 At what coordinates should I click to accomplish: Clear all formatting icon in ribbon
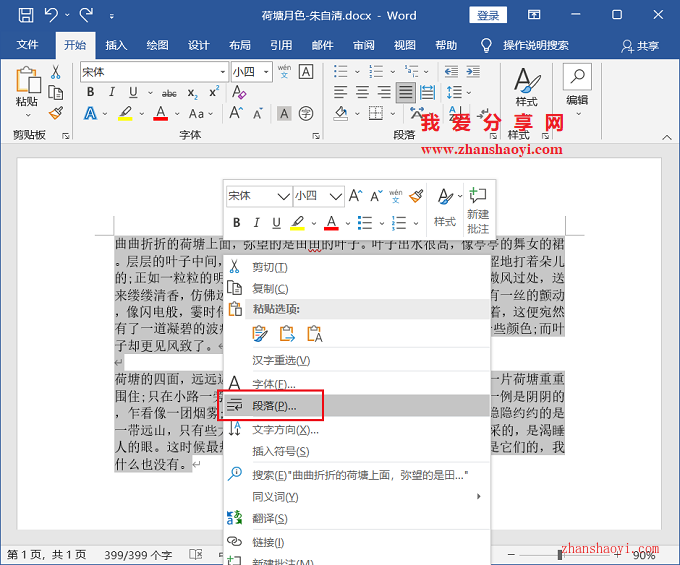(239, 92)
